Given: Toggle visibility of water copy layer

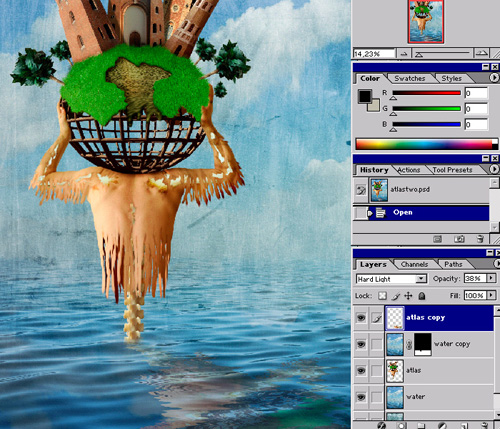Looking at the screenshot, I should pos(361,344).
